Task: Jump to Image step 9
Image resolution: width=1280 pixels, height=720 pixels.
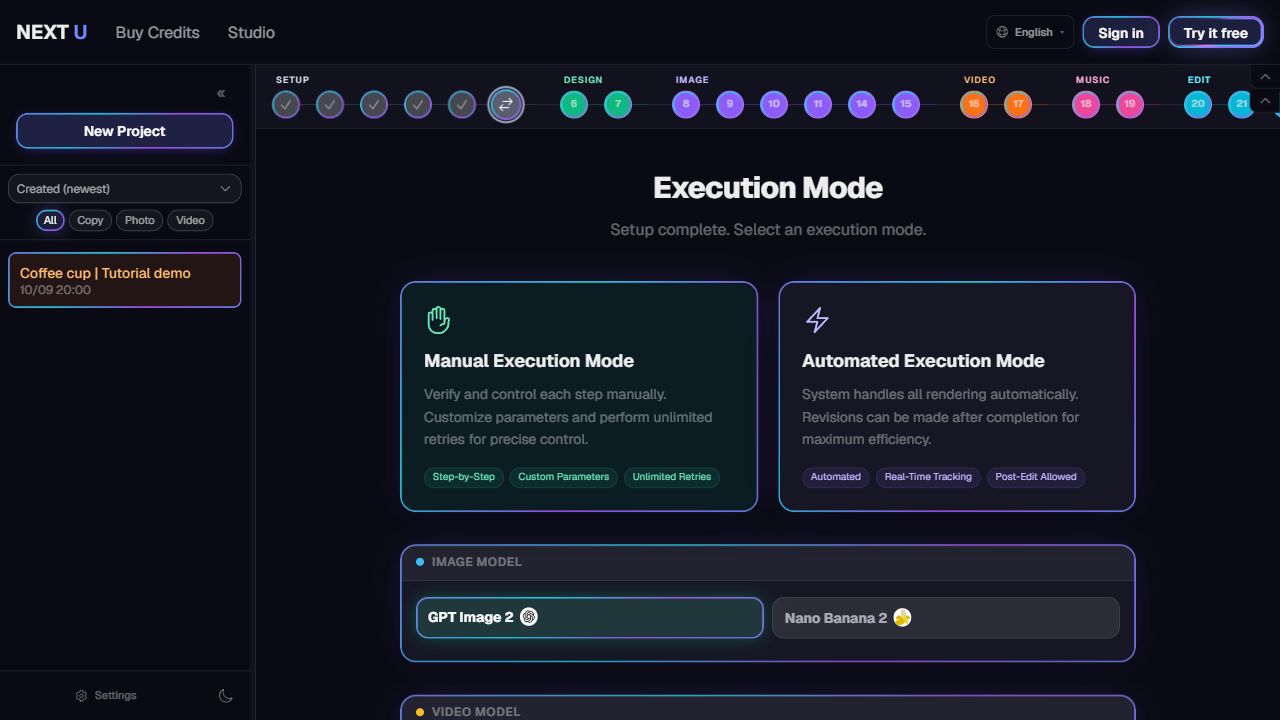Action: (x=730, y=104)
